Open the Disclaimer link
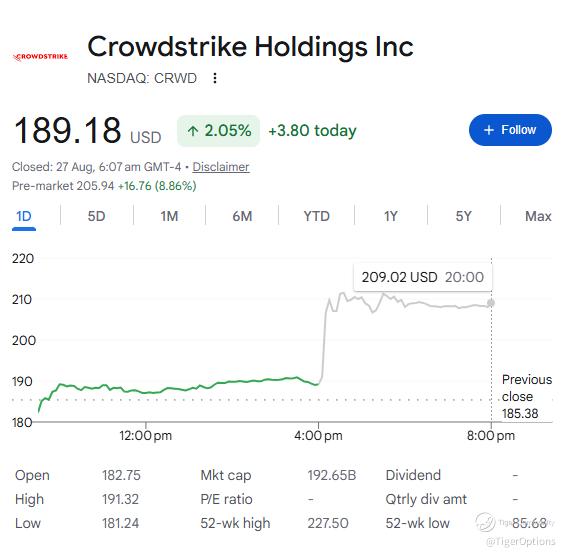Viewport: 566px width, 554px height. tap(221, 167)
